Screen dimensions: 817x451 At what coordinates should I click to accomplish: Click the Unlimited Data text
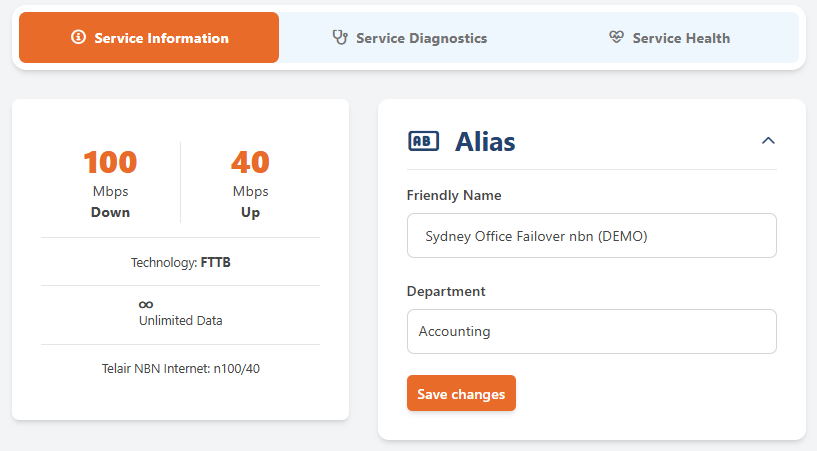[x=180, y=320]
